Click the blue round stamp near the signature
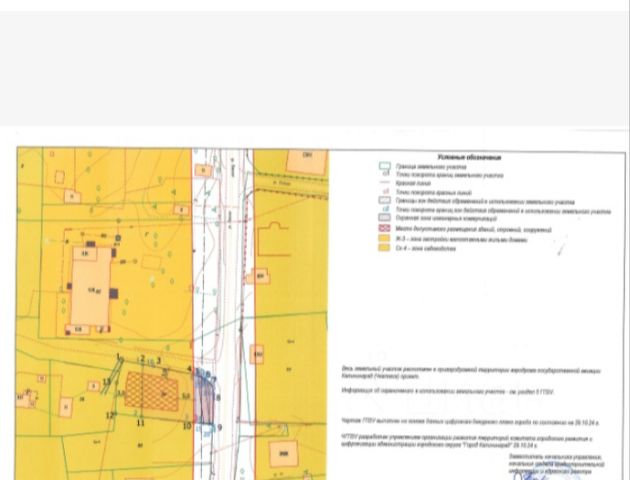 [556, 470]
